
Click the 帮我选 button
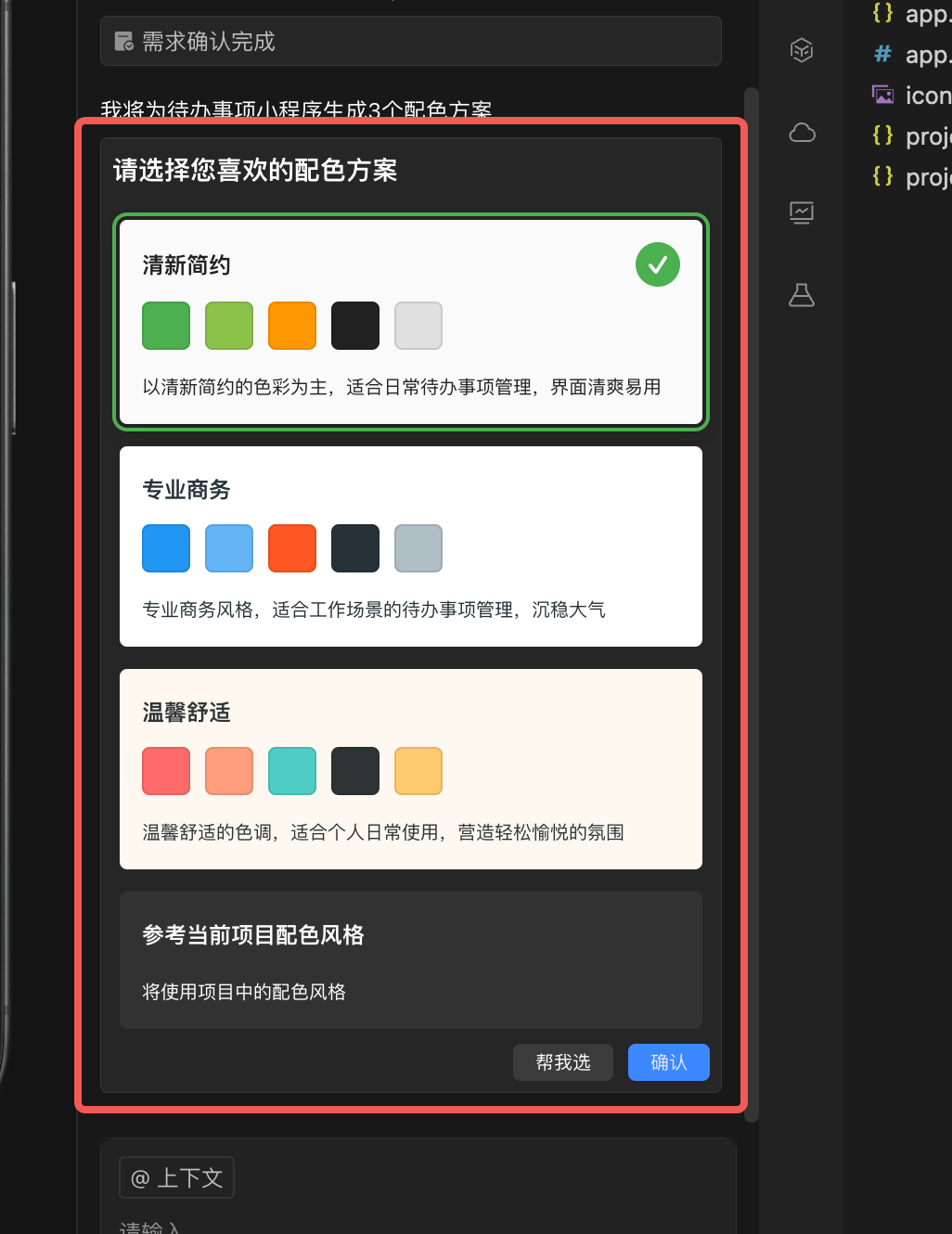click(x=562, y=1062)
